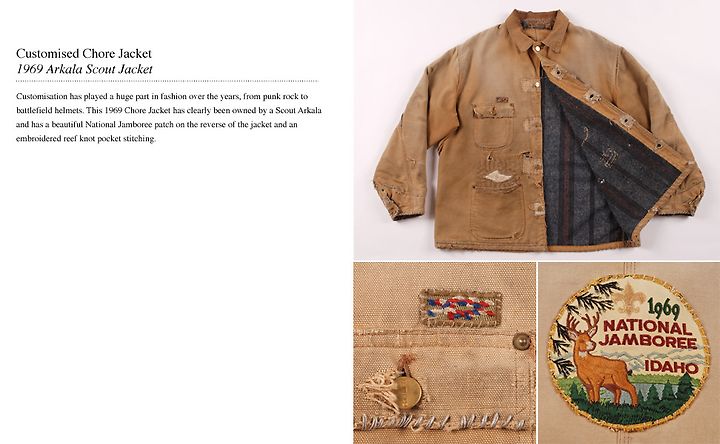Open the main chore jacket photo
This screenshot has width=720, height=444.
pyautogui.click(x=537, y=130)
